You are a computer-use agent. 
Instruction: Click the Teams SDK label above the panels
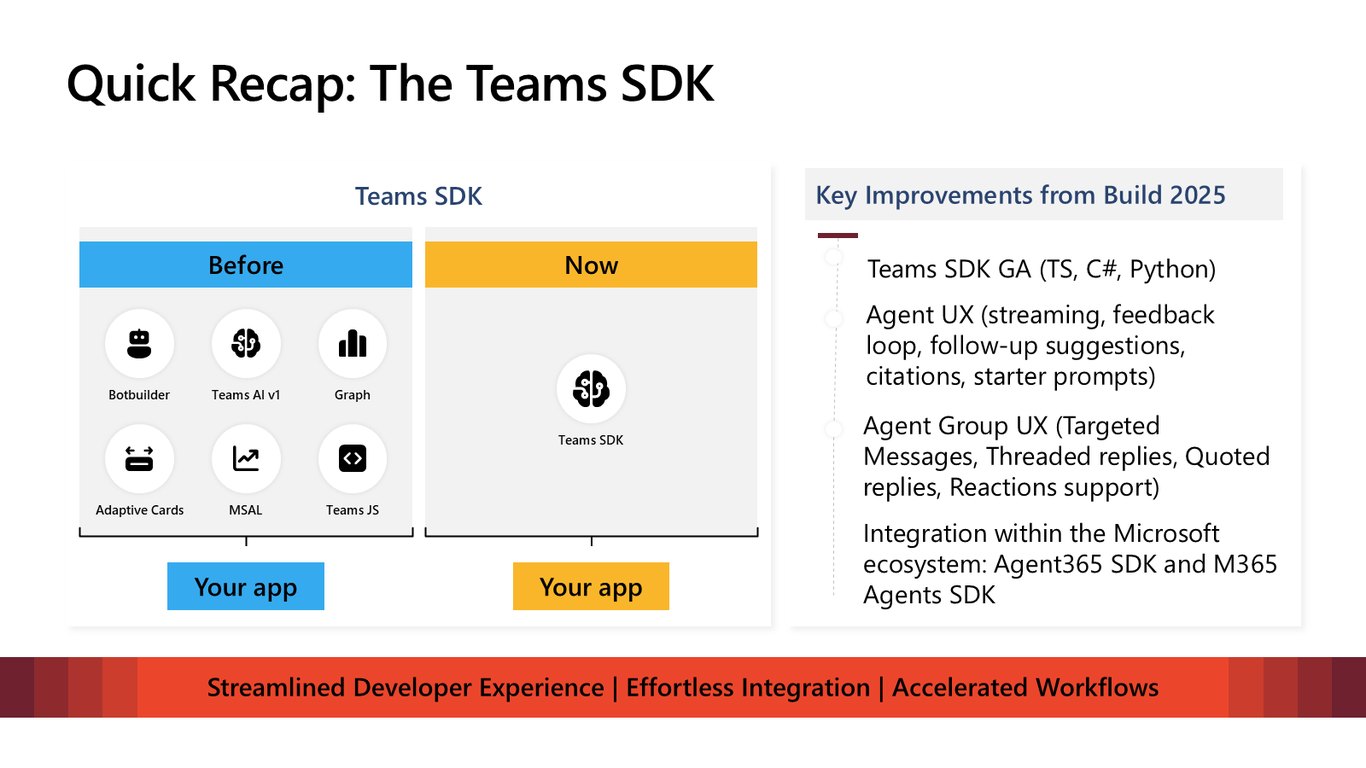click(418, 196)
